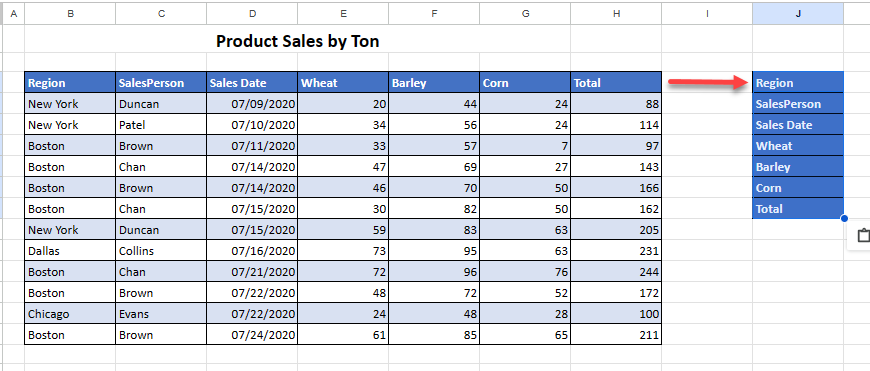Screen dimensions: 870x371
Task: Select the cell containing Dallas
Action: (70, 251)
